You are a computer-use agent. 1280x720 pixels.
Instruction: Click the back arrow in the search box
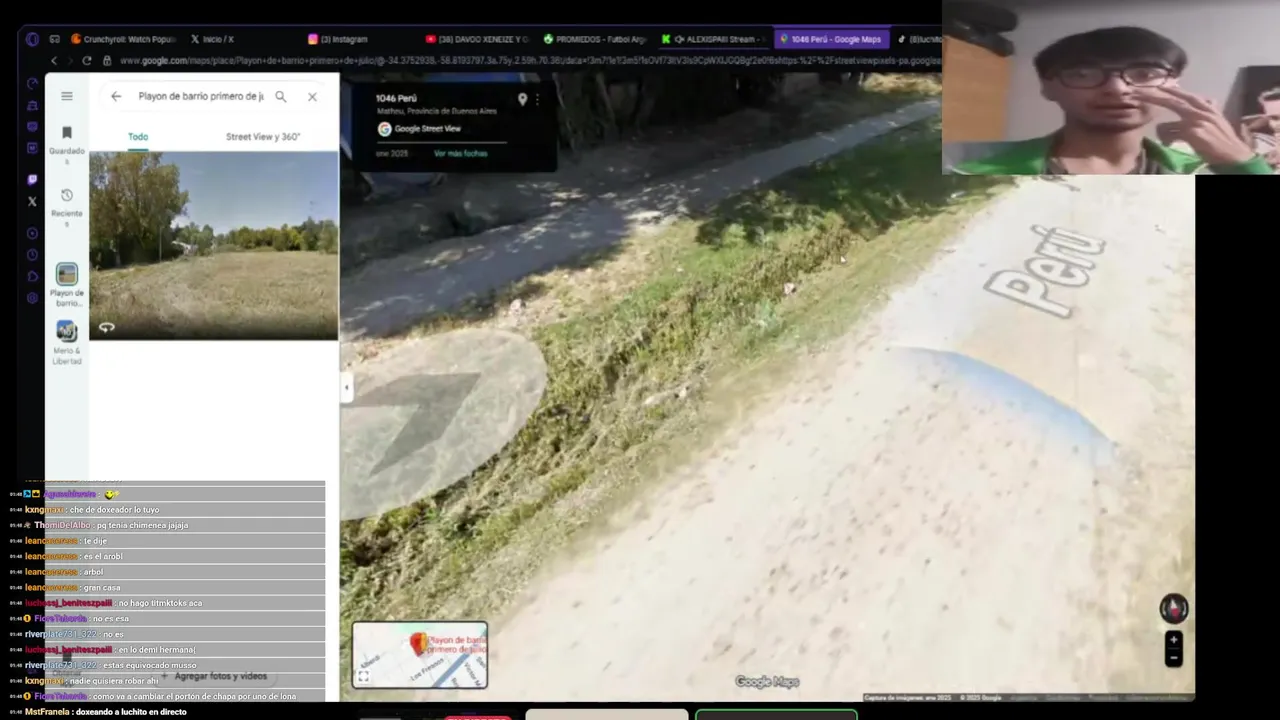pos(116,96)
